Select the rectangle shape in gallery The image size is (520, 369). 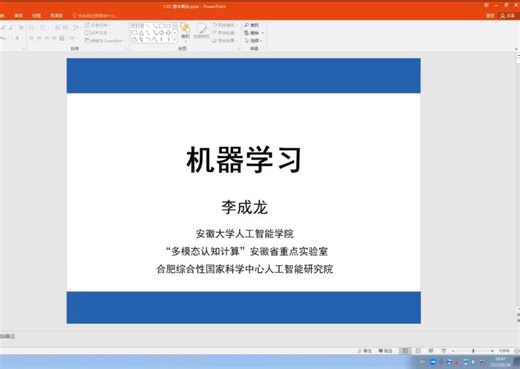click(x=162, y=26)
